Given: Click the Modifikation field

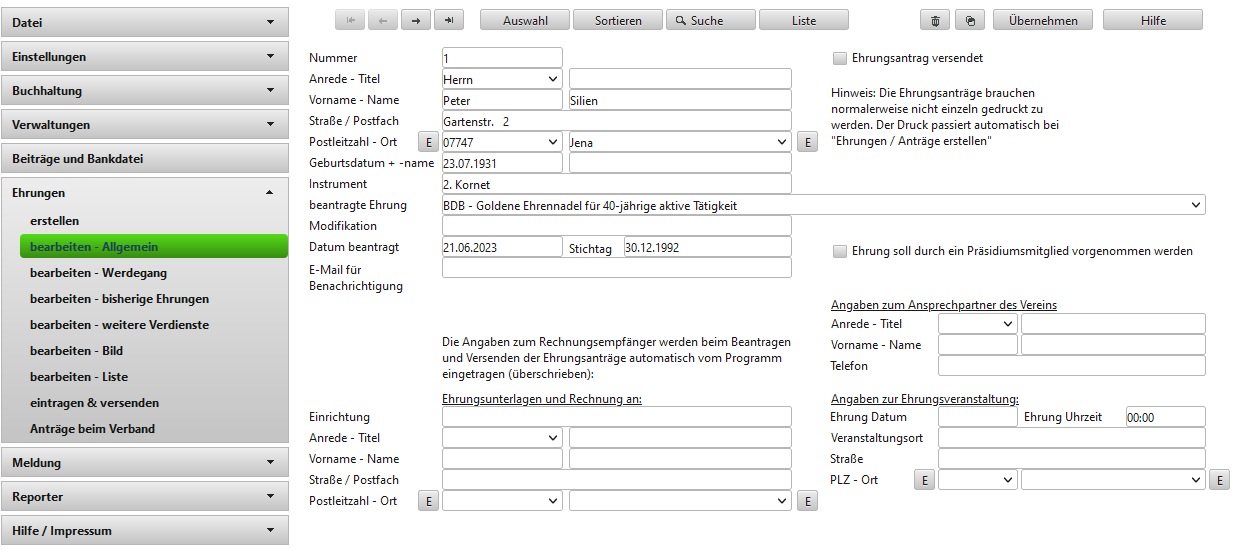Looking at the screenshot, I should tap(617, 226).
